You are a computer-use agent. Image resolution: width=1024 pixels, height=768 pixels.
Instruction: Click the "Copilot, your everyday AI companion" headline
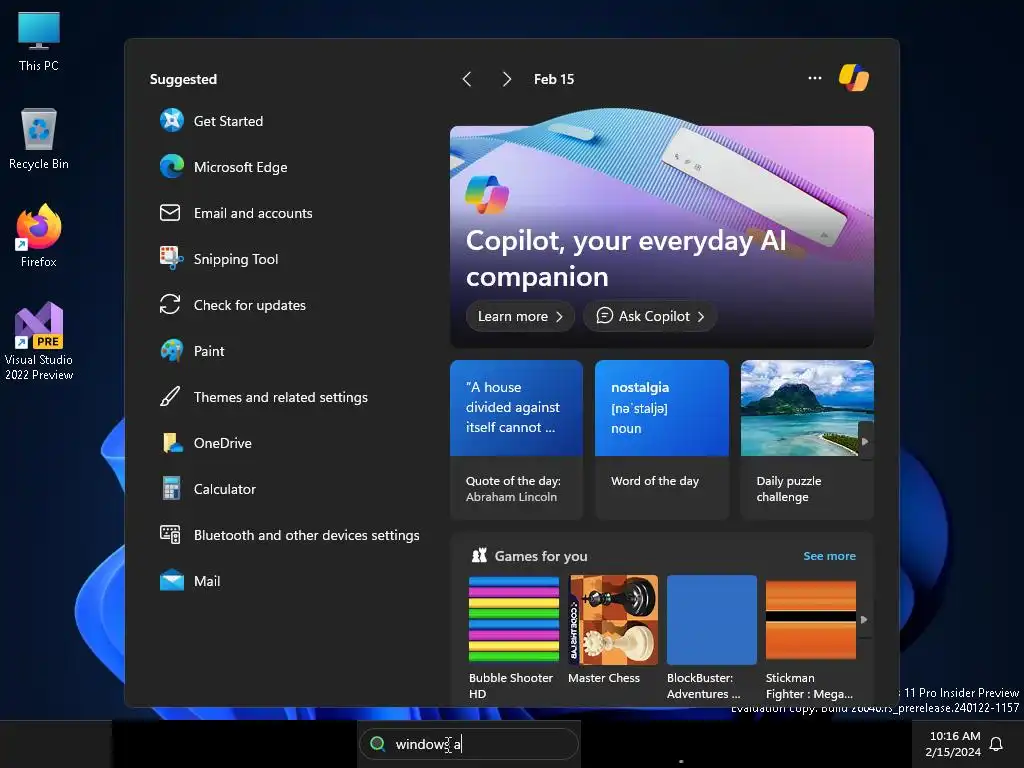[x=626, y=259]
